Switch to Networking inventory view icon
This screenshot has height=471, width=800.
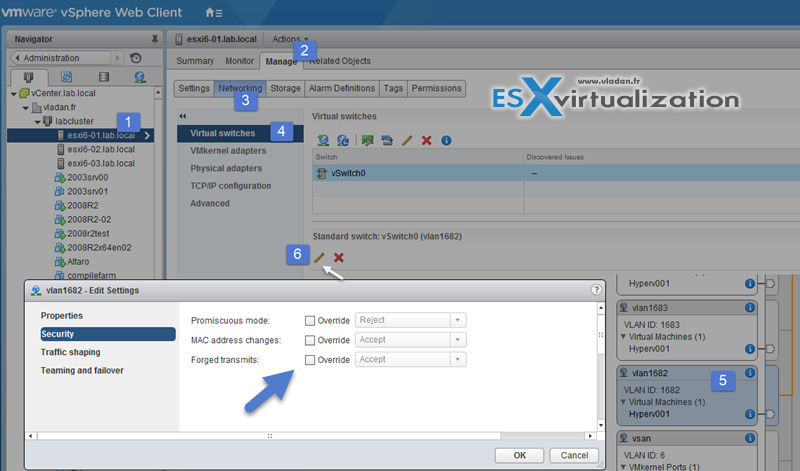pyautogui.click(x=140, y=77)
